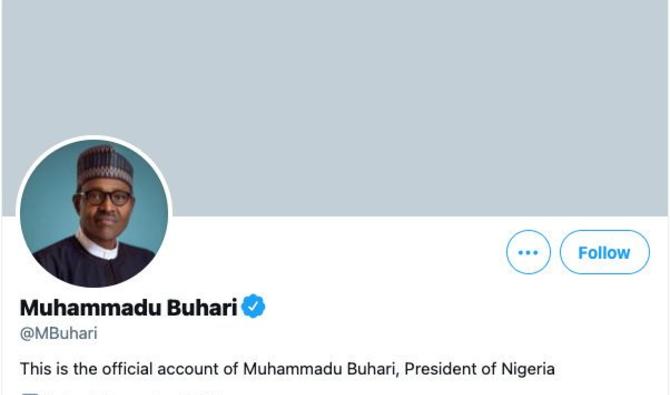This screenshot has width=670, height=395.
Task: Toggle follow state with the Follow pill
Action: pyautogui.click(x=605, y=252)
